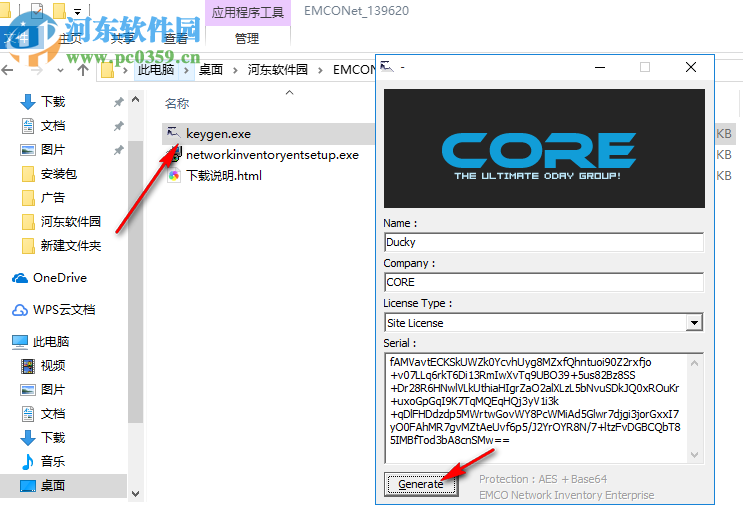Open 图片 under 此电脑
The width and height of the screenshot is (743, 505).
[x=53, y=389]
